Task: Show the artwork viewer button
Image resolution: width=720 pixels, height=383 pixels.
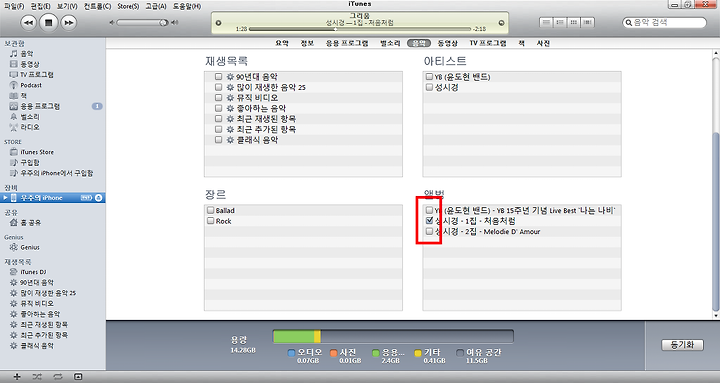Action: point(78,377)
